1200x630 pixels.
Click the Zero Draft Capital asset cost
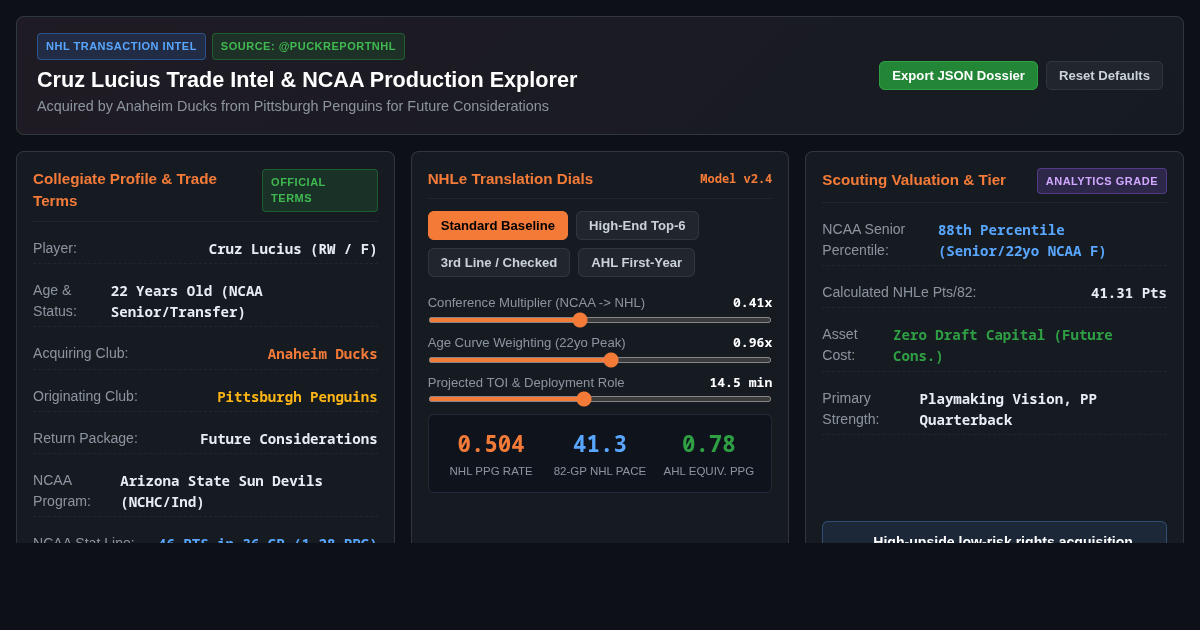tap(1002, 345)
